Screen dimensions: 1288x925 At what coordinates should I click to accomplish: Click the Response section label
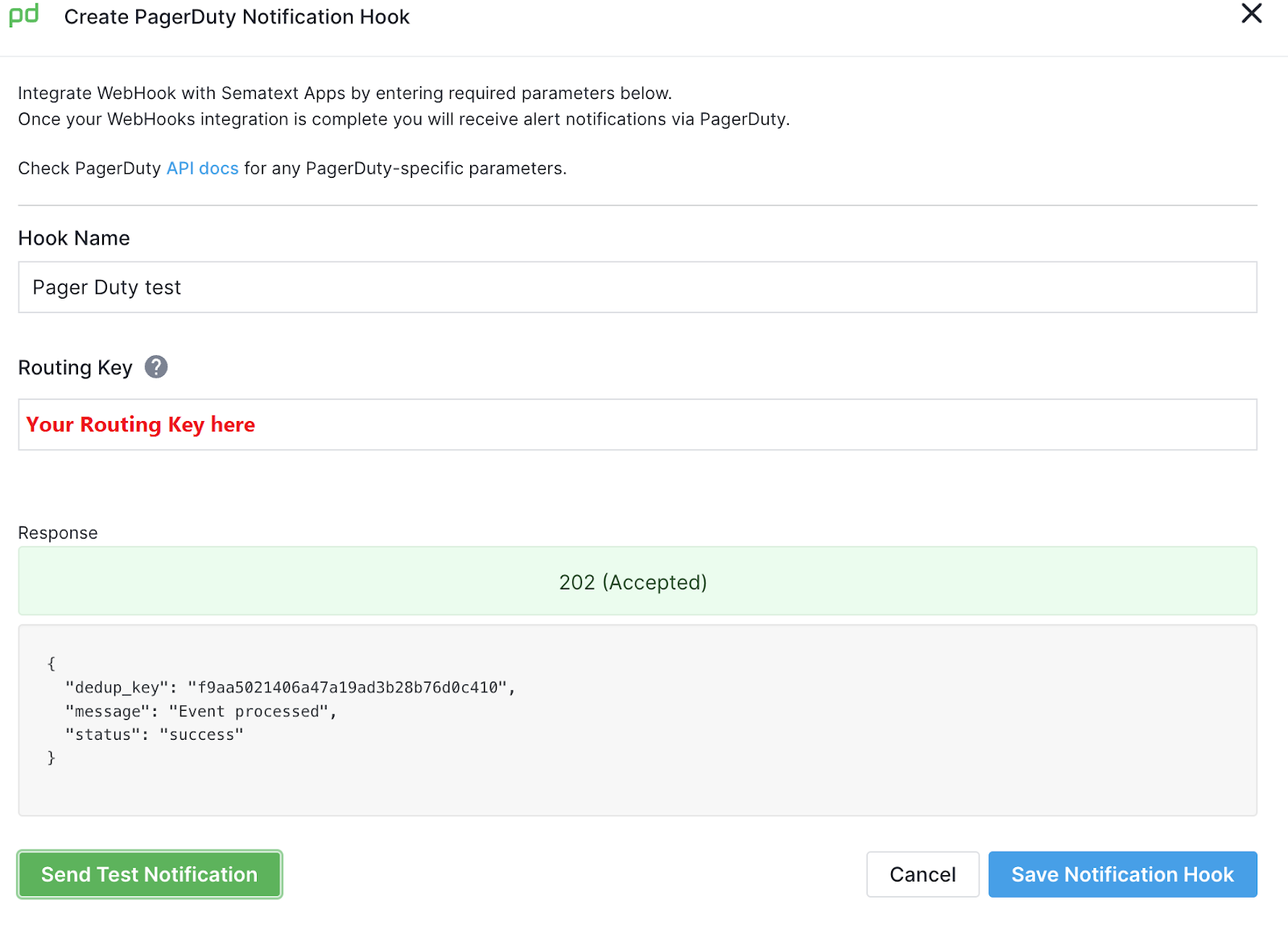(57, 532)
